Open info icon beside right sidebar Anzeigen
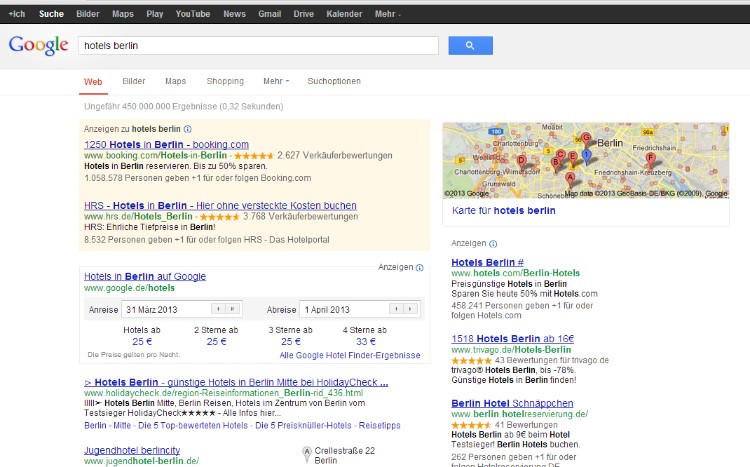The image size is (750, 467). click(x=493, y=244)
